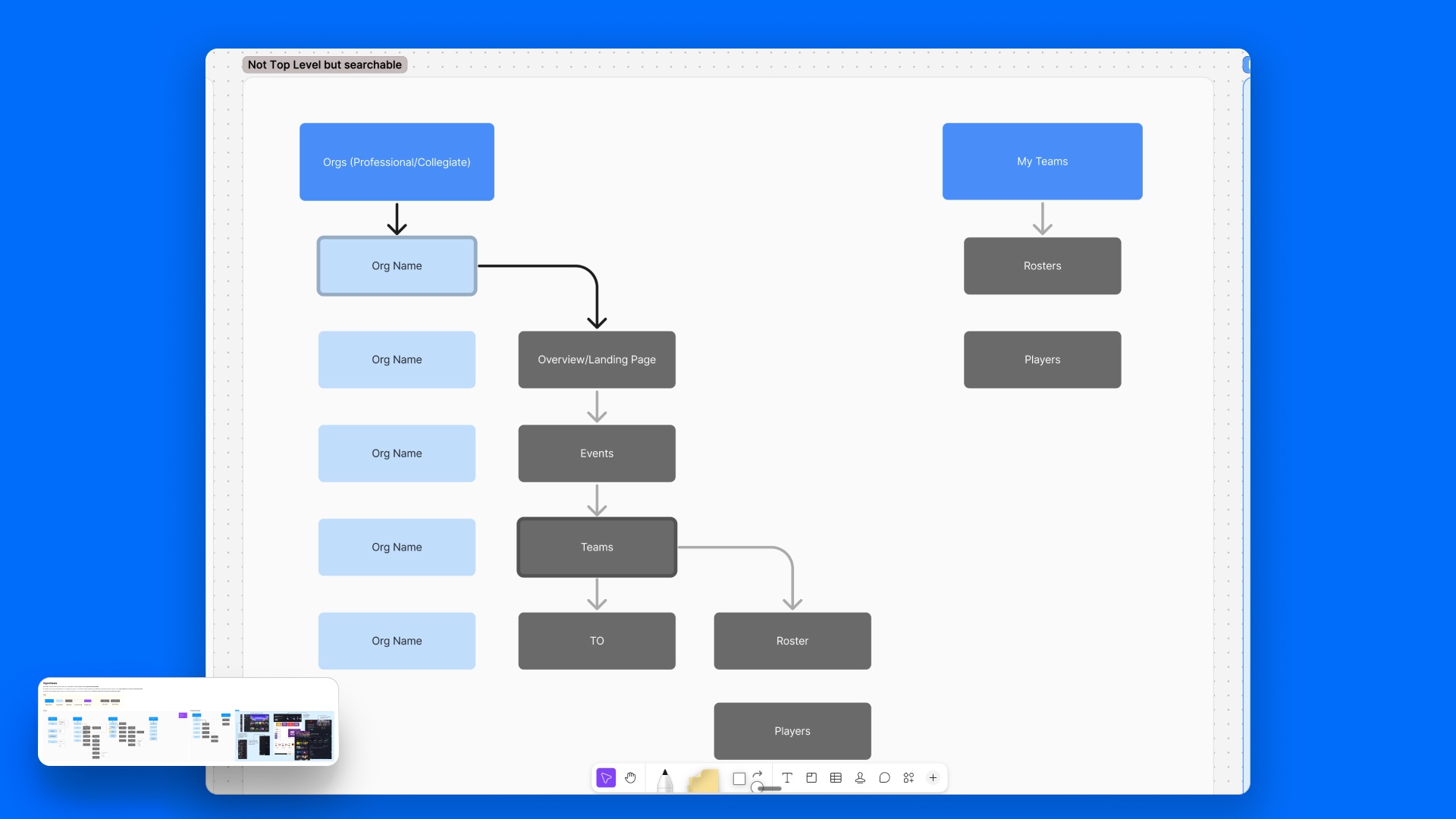Select the 'Org Name' box beside Events
This screenshot has width=1456, height=819.
397,453
